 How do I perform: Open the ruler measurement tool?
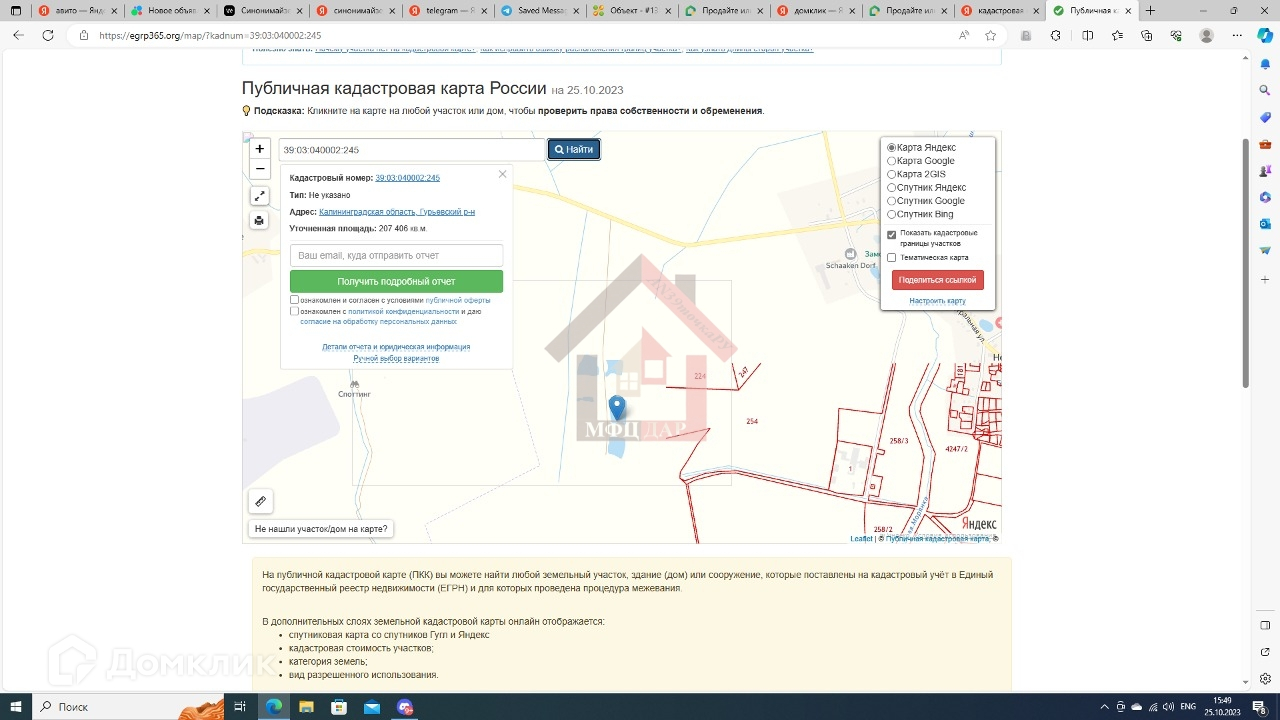coord(260,502)
